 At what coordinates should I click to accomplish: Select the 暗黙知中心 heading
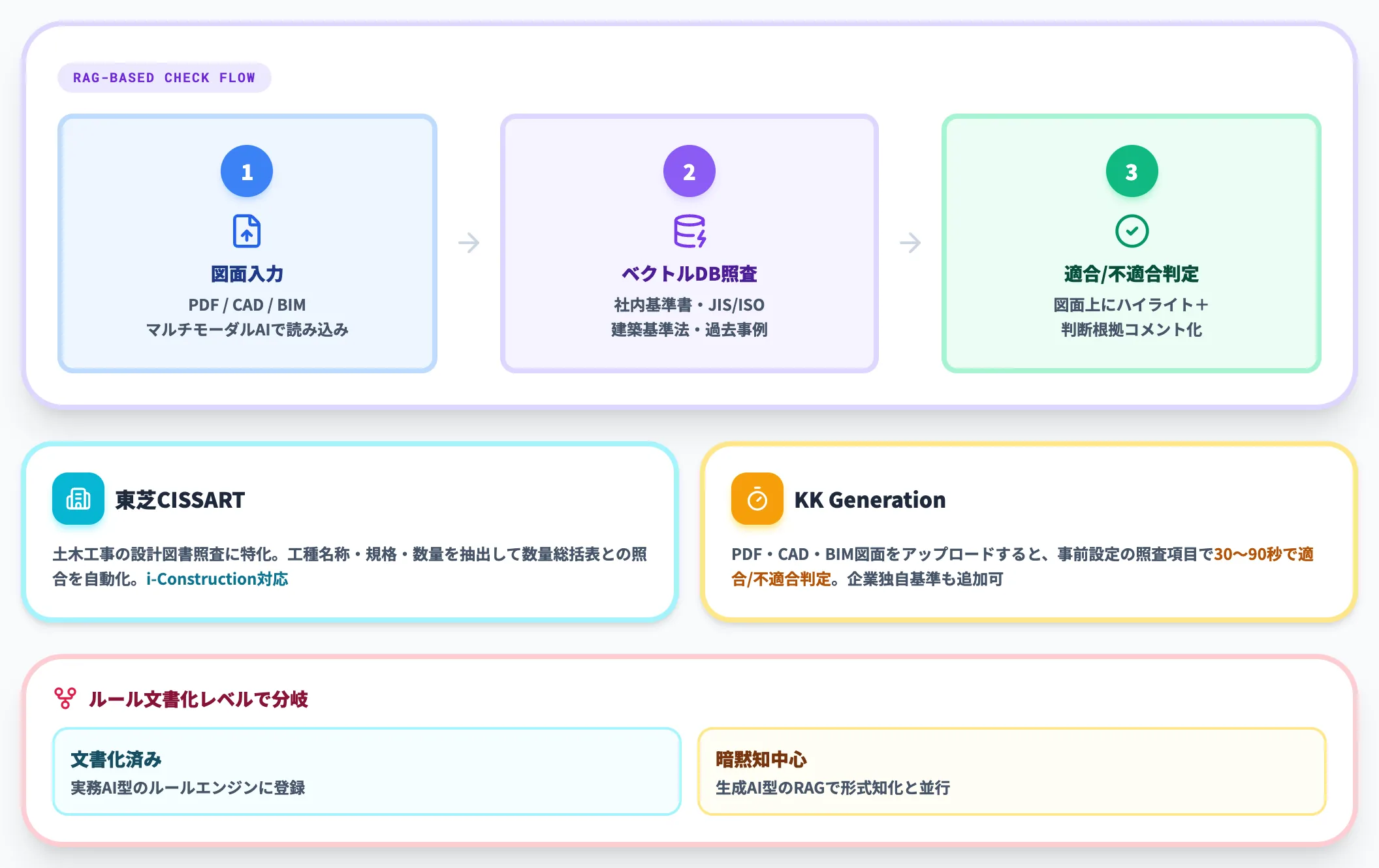(x=761, y=759)
